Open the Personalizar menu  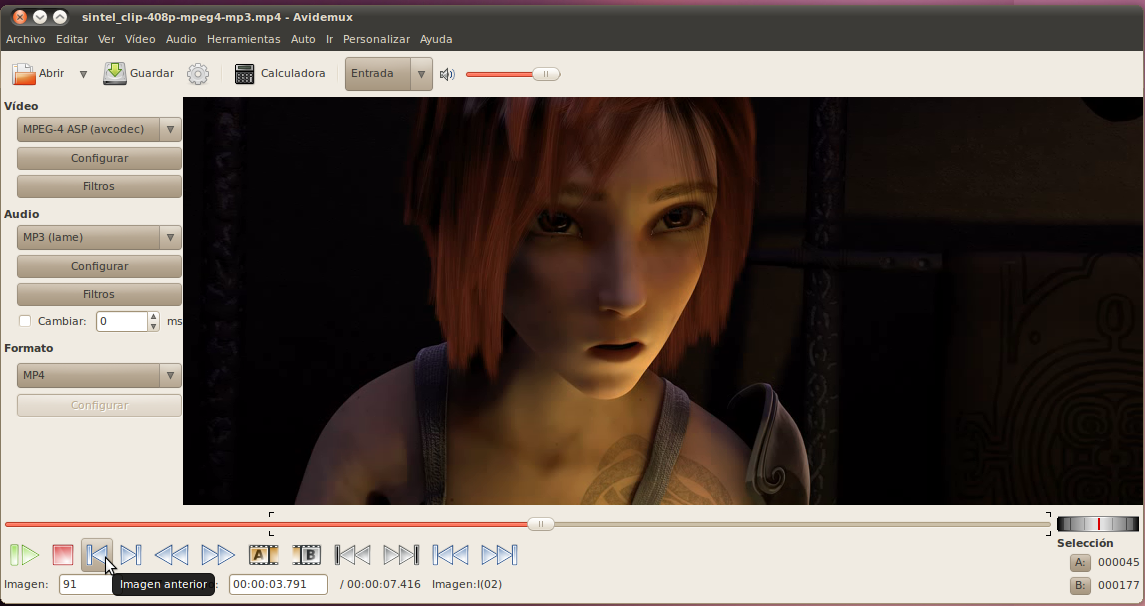point(376,39)
